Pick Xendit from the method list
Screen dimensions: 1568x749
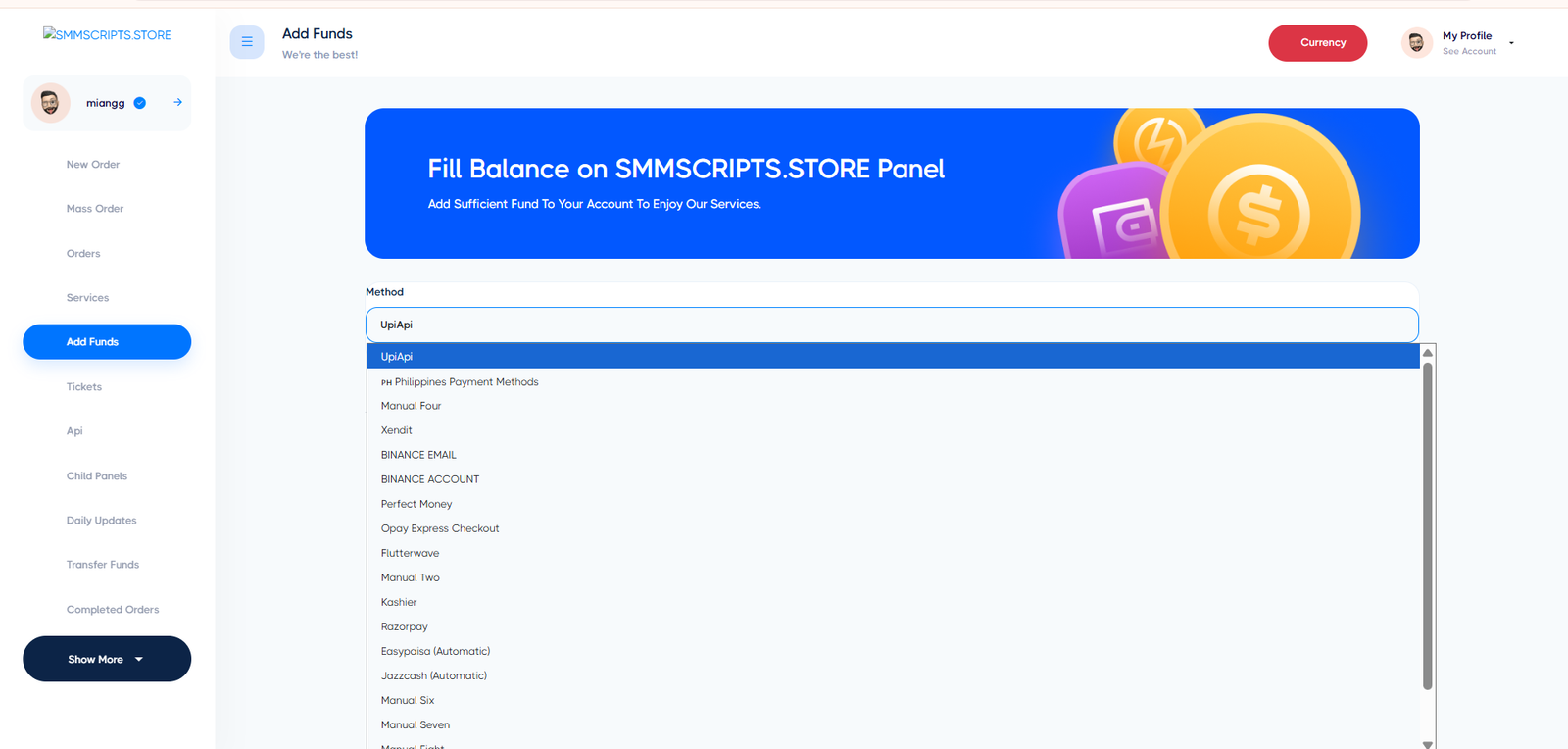pos(893,430)
